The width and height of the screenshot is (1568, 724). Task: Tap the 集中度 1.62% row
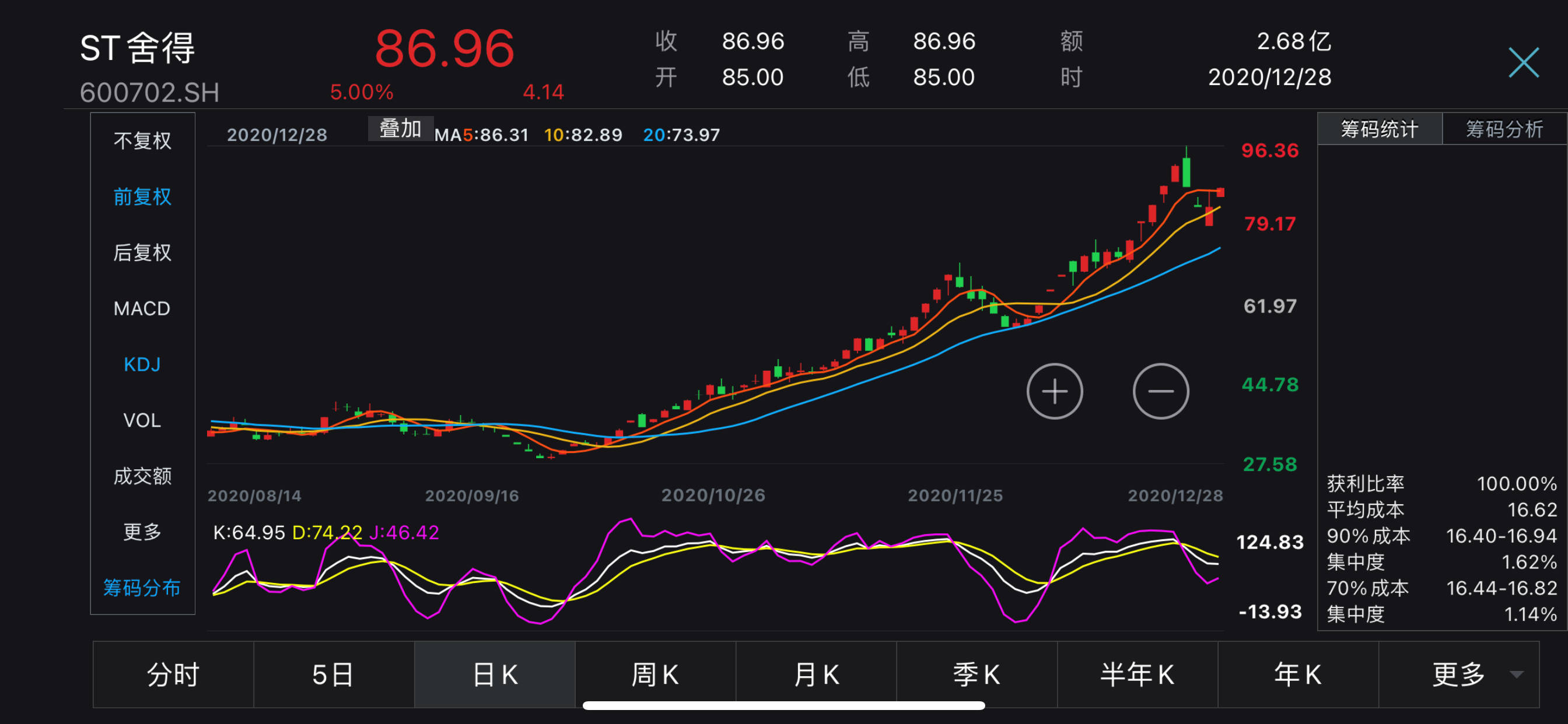pyautogui.click(x=1441, y=562)
